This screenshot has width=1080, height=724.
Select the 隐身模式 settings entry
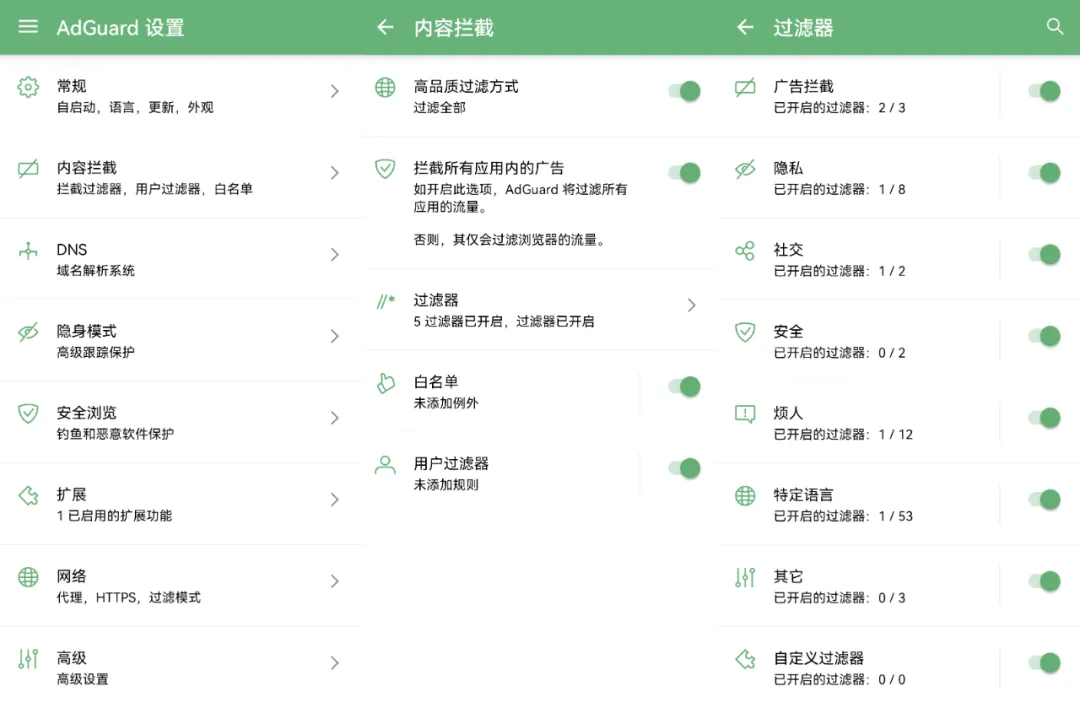click(180, 340)
